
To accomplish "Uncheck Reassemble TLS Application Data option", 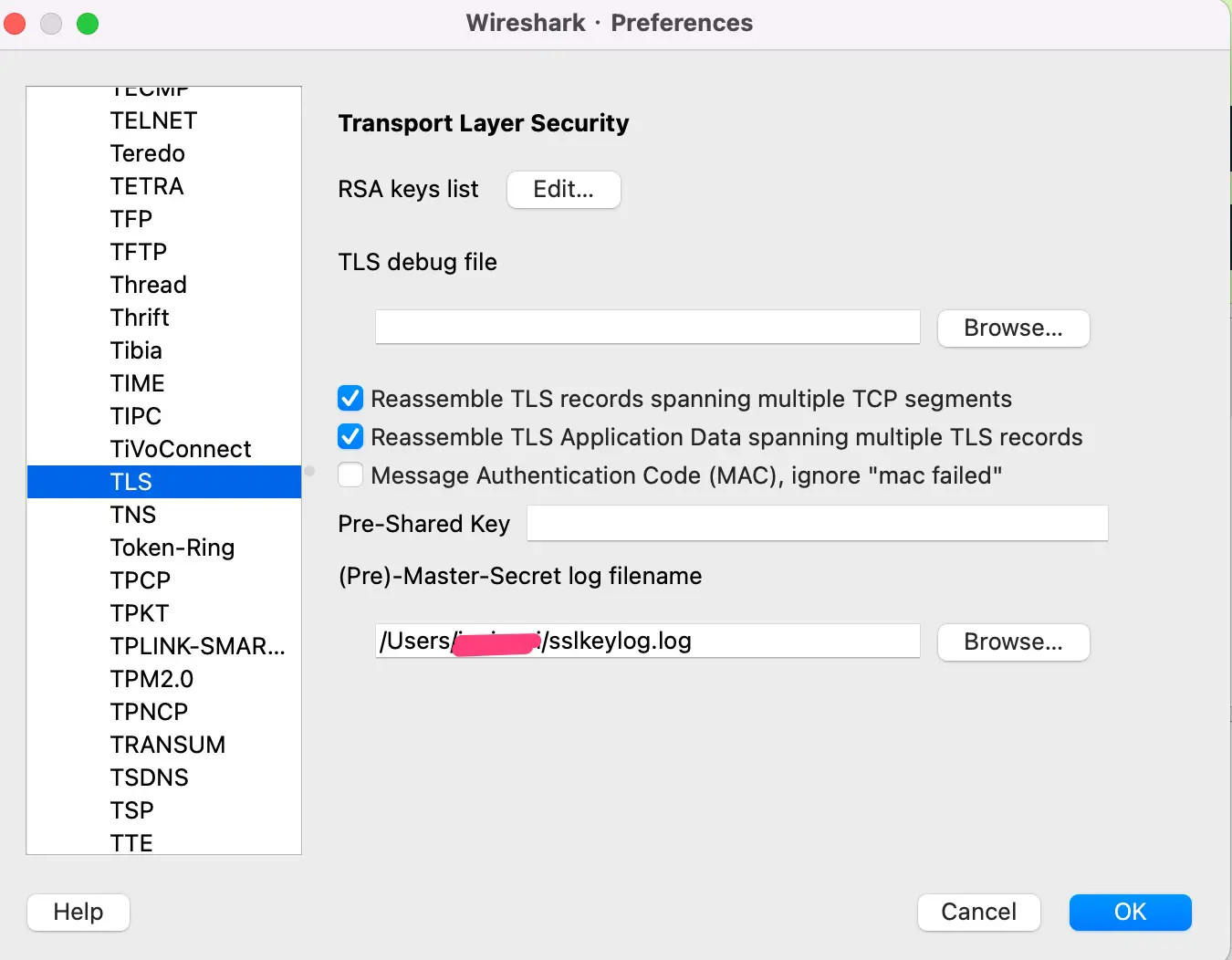I will pos(350,437).
